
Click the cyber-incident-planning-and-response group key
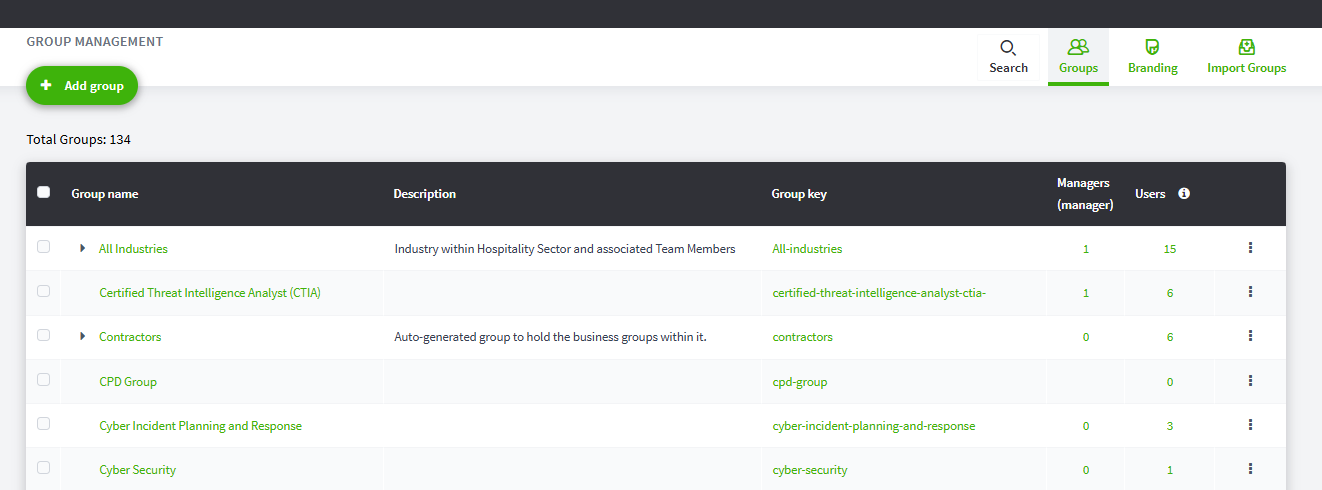[874, 426]
